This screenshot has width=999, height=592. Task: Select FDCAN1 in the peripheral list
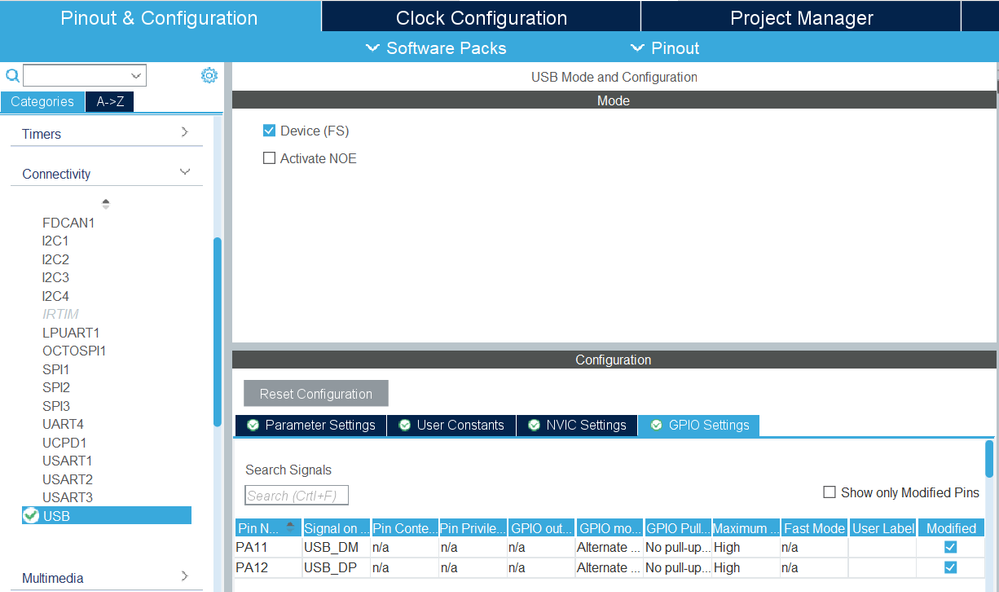[x=68, y=222]
